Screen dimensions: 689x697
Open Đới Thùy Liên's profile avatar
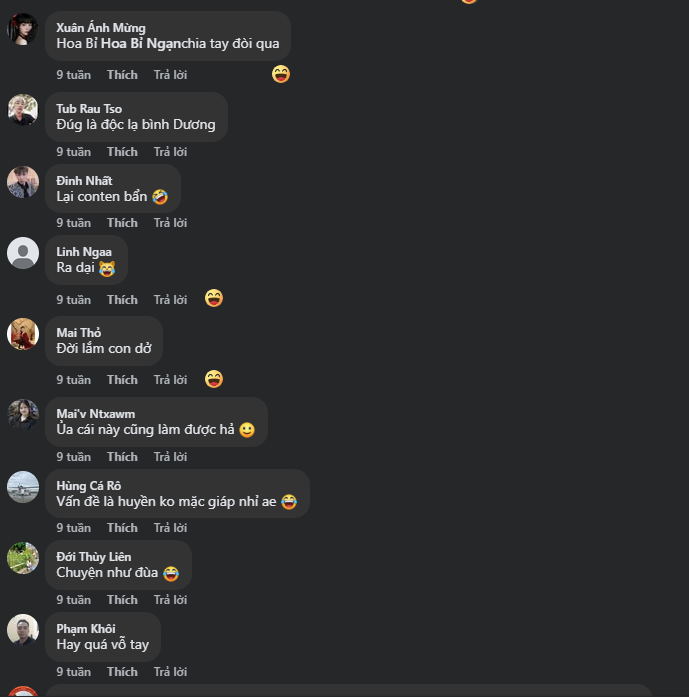point(22,558)
